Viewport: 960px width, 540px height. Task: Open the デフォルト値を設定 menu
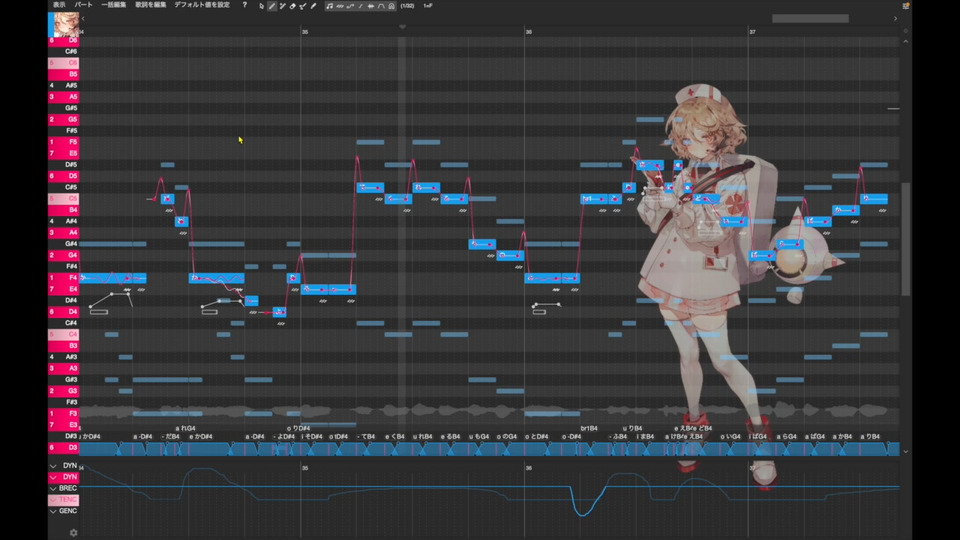click(x=202, y=5)
